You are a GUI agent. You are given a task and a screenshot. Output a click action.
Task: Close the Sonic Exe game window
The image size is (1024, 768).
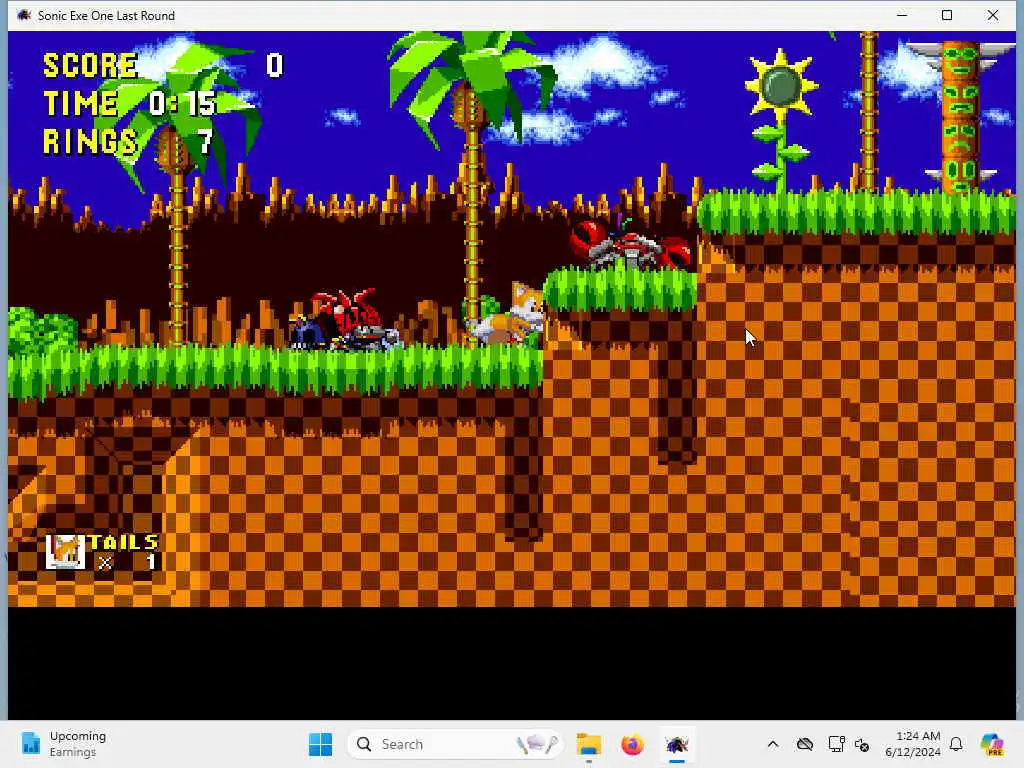coord(993,15)
